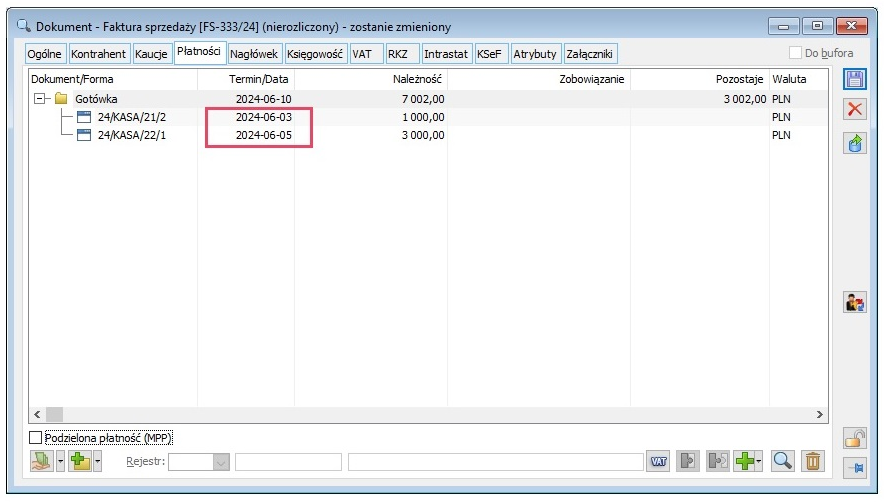Click the Należność column header
The height and width of the screenshot is (502, 884).
(x=371, y=79)
